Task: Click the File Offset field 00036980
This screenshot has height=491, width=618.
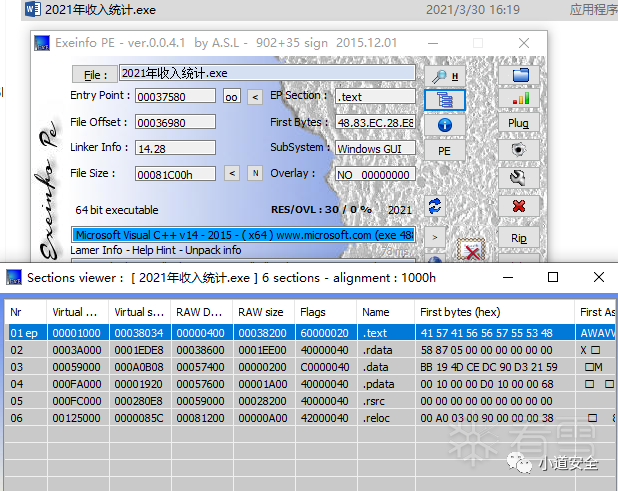Action: click(x=175, y=123)
